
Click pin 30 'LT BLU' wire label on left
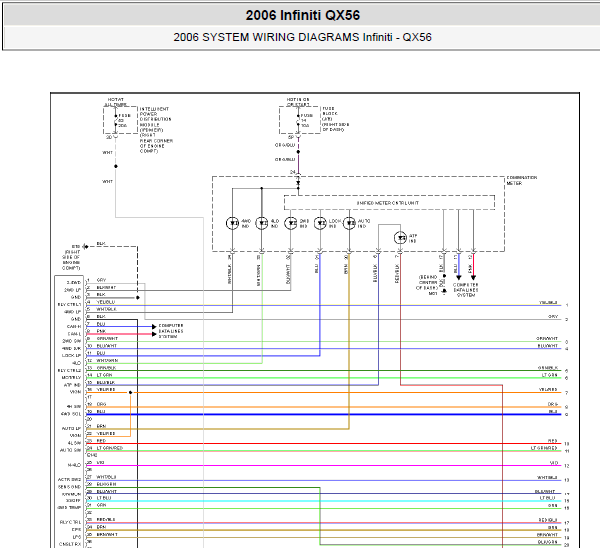pos(104,498)
